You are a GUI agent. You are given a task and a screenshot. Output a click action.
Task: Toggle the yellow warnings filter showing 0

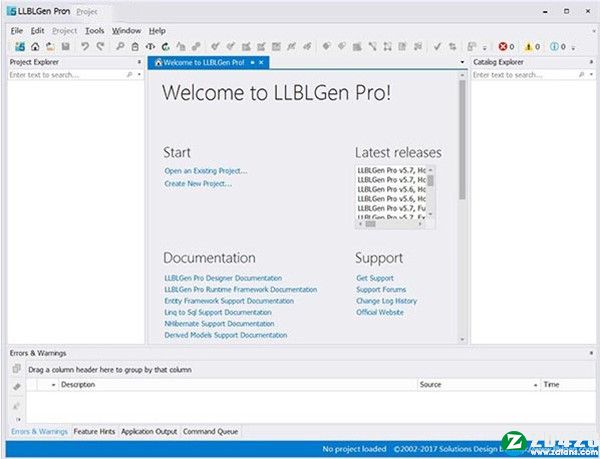point(532,47)
